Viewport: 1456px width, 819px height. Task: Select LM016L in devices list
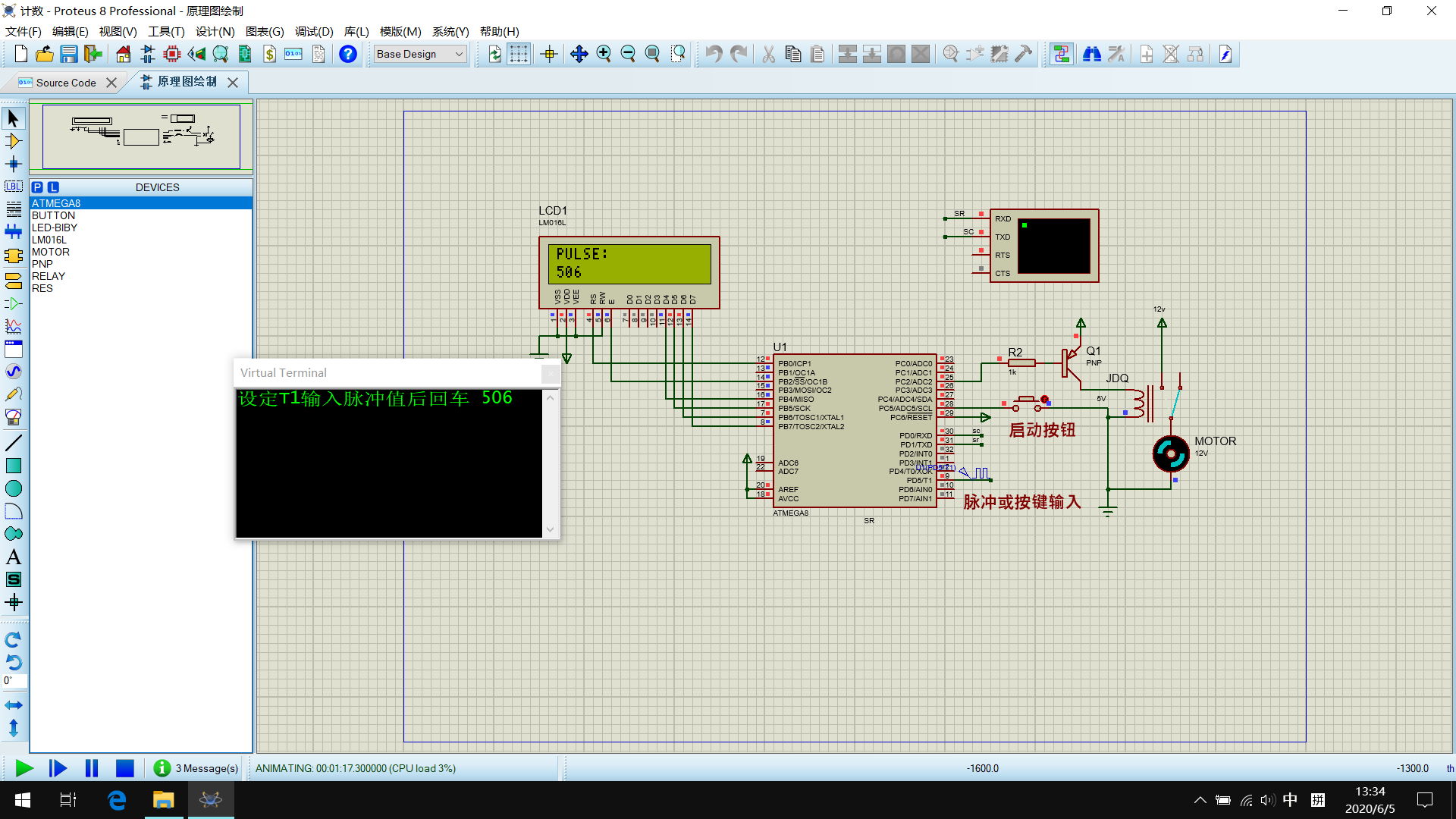(141, 240)
